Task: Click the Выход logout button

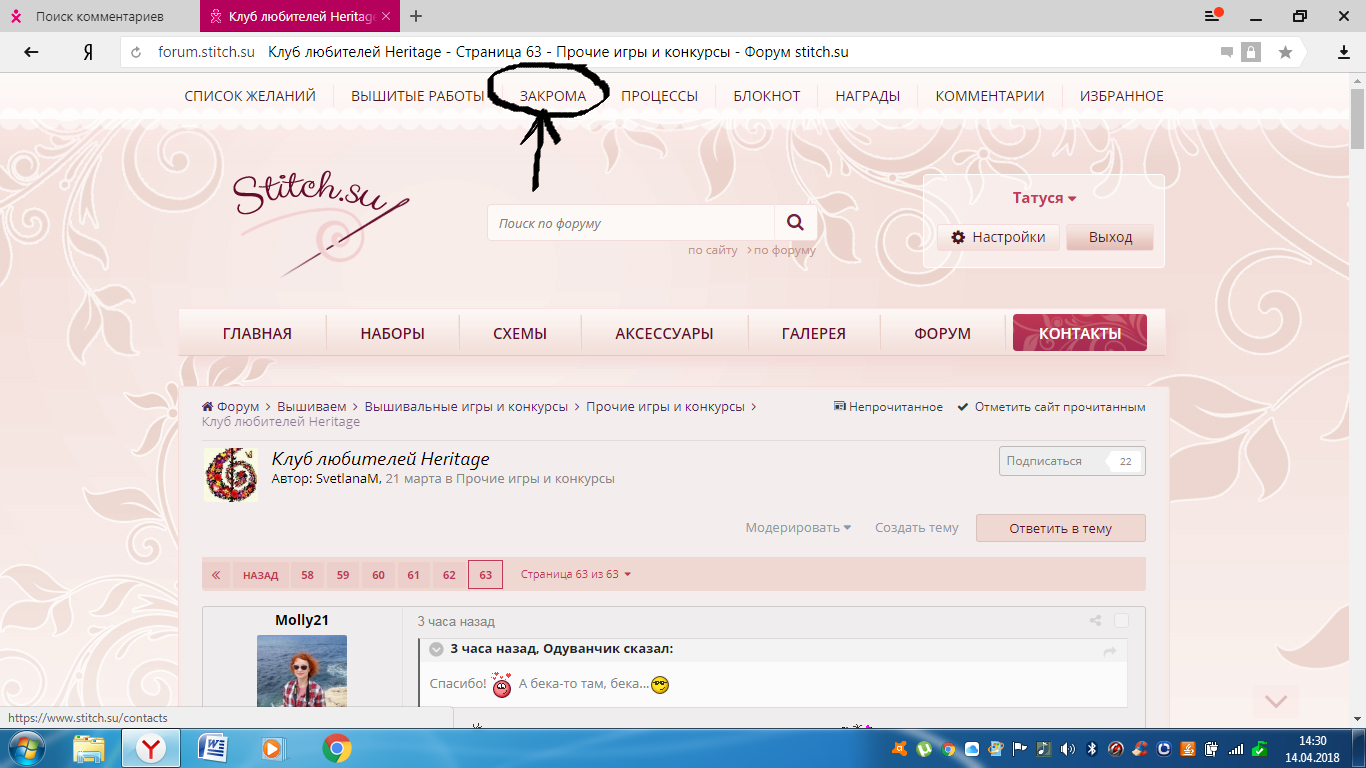Action: (x=1110, y=237)
